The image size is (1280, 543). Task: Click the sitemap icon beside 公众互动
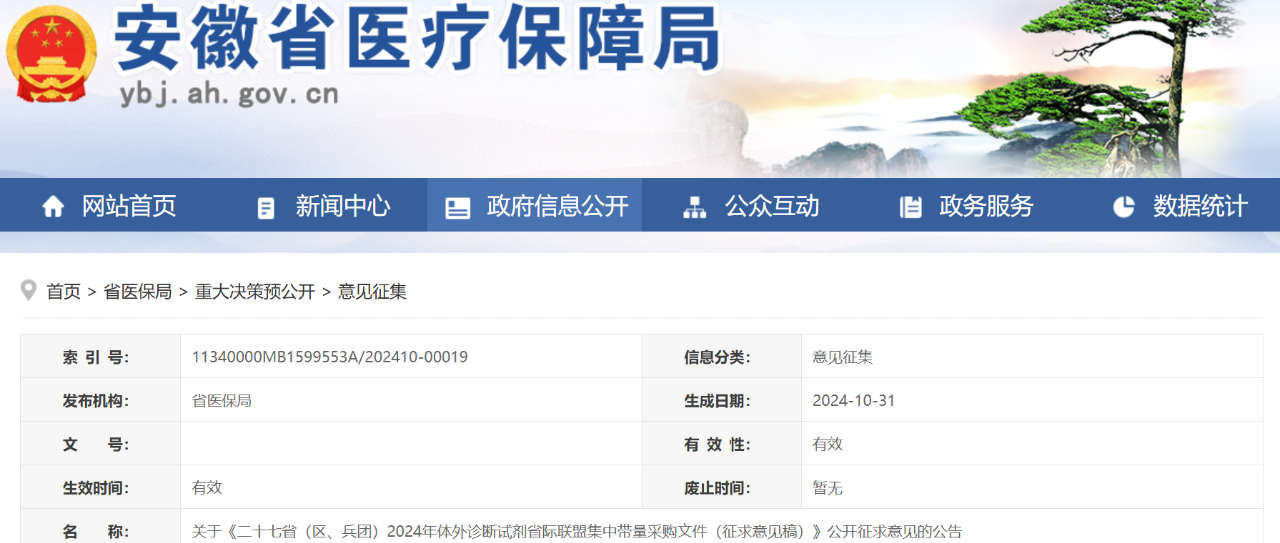coord(694,207)
